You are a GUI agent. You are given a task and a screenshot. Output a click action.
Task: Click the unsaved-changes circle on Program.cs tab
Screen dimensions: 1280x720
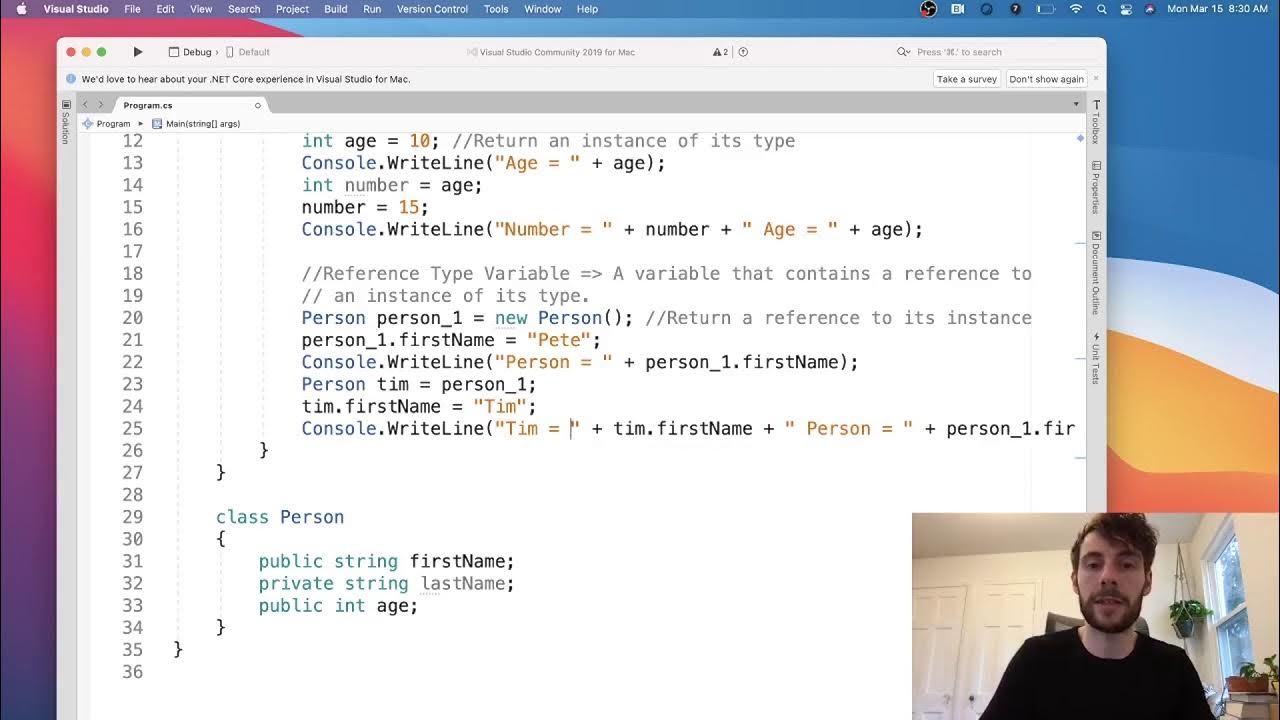pos(257,105)
